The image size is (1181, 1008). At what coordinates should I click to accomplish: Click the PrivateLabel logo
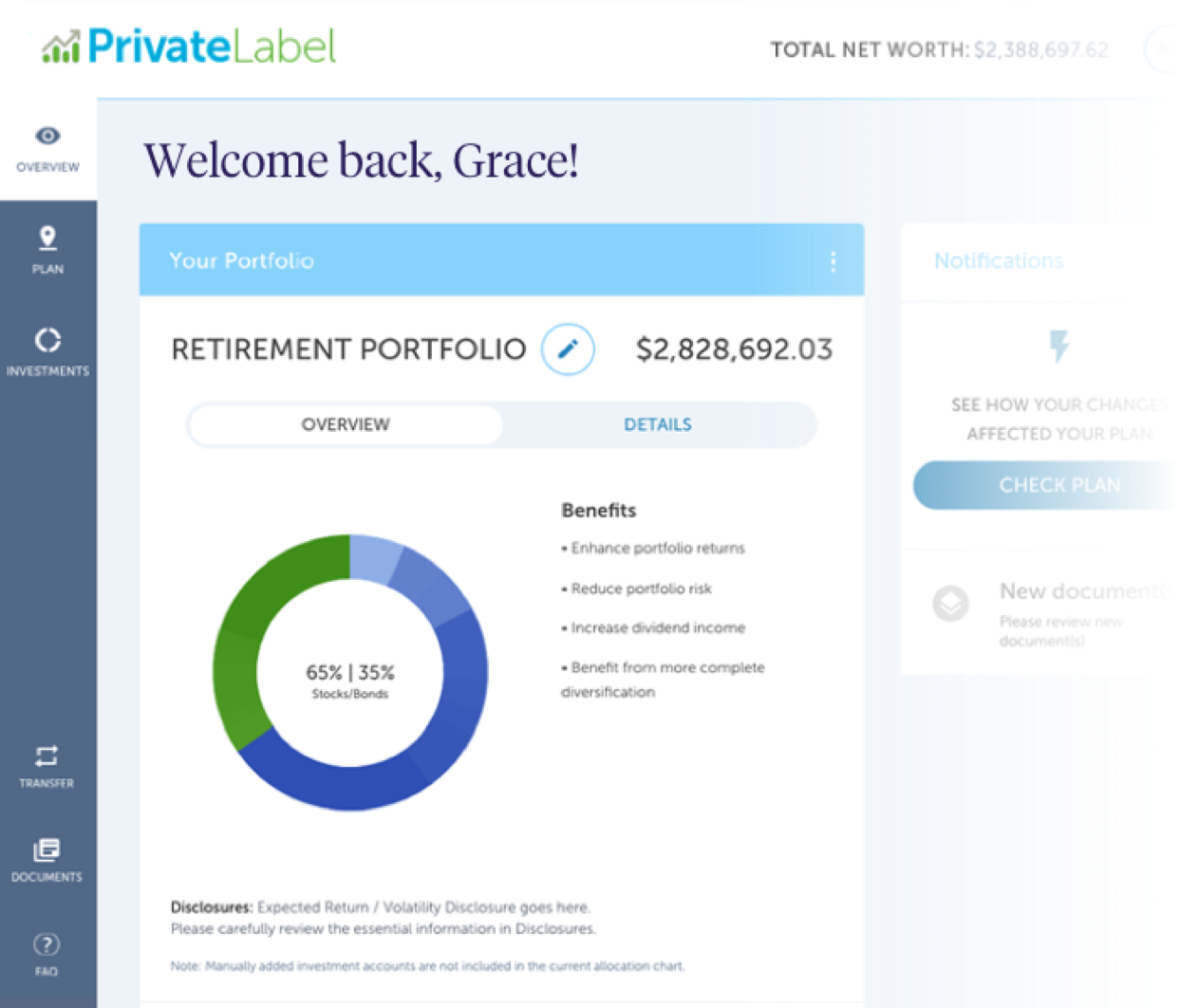click(189, 46)
